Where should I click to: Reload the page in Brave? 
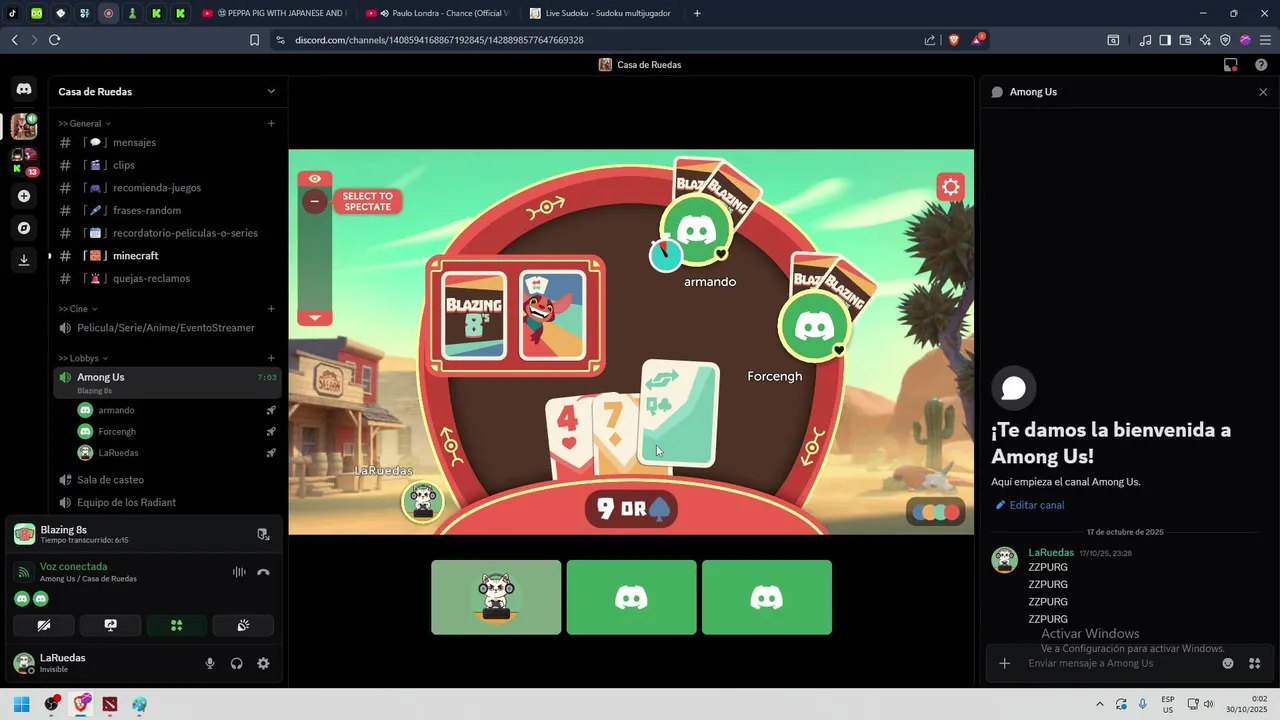tap(54, 40)
